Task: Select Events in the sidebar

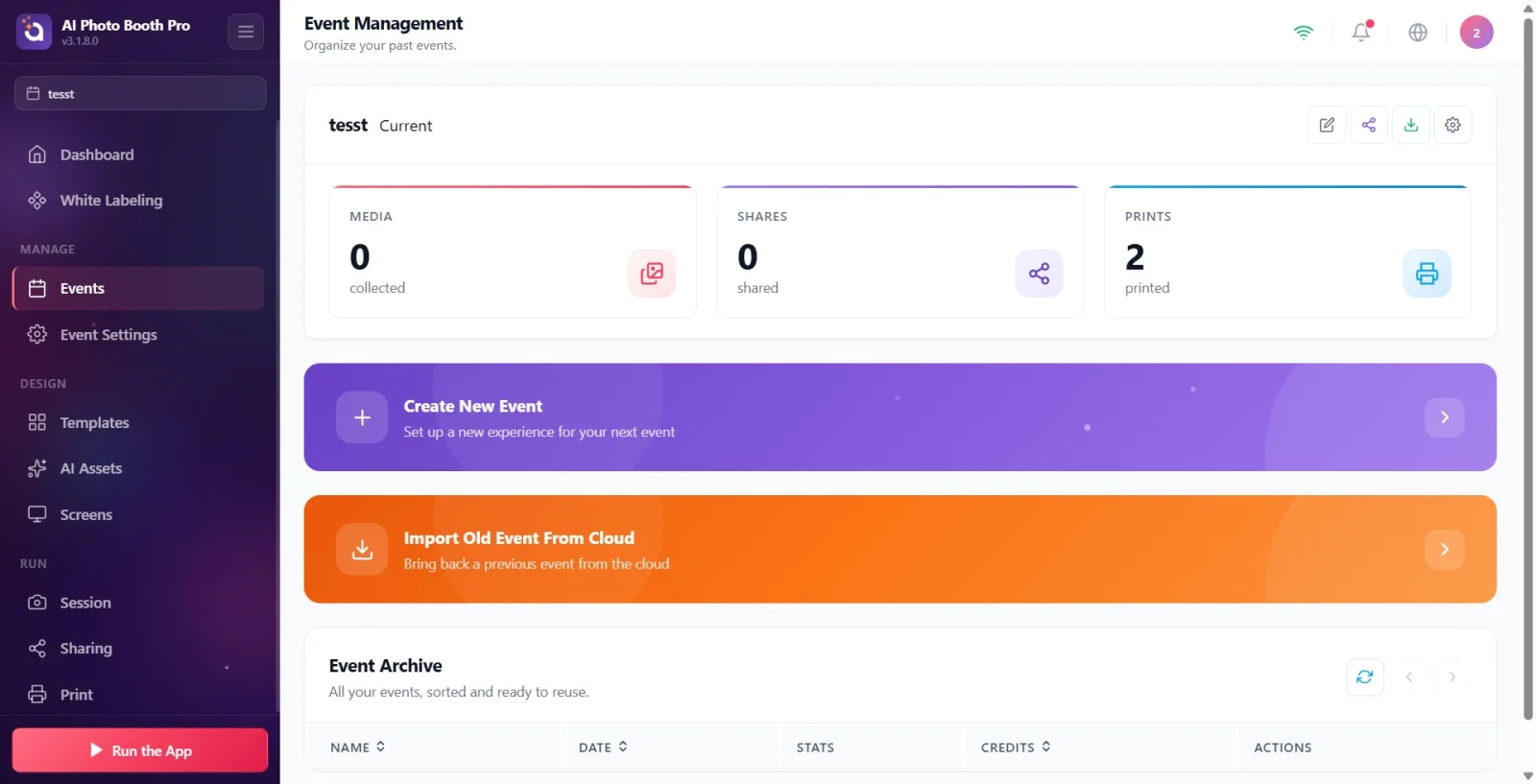Action: pos(138,289)
